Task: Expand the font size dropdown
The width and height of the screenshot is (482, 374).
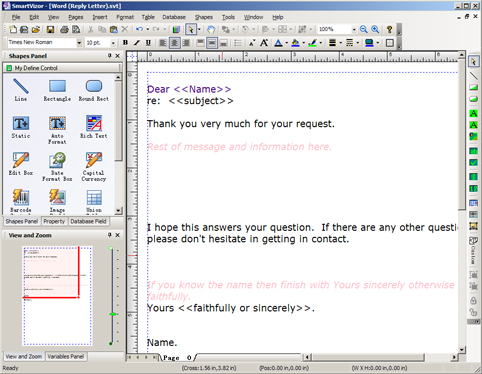Action: click(113, 43)
